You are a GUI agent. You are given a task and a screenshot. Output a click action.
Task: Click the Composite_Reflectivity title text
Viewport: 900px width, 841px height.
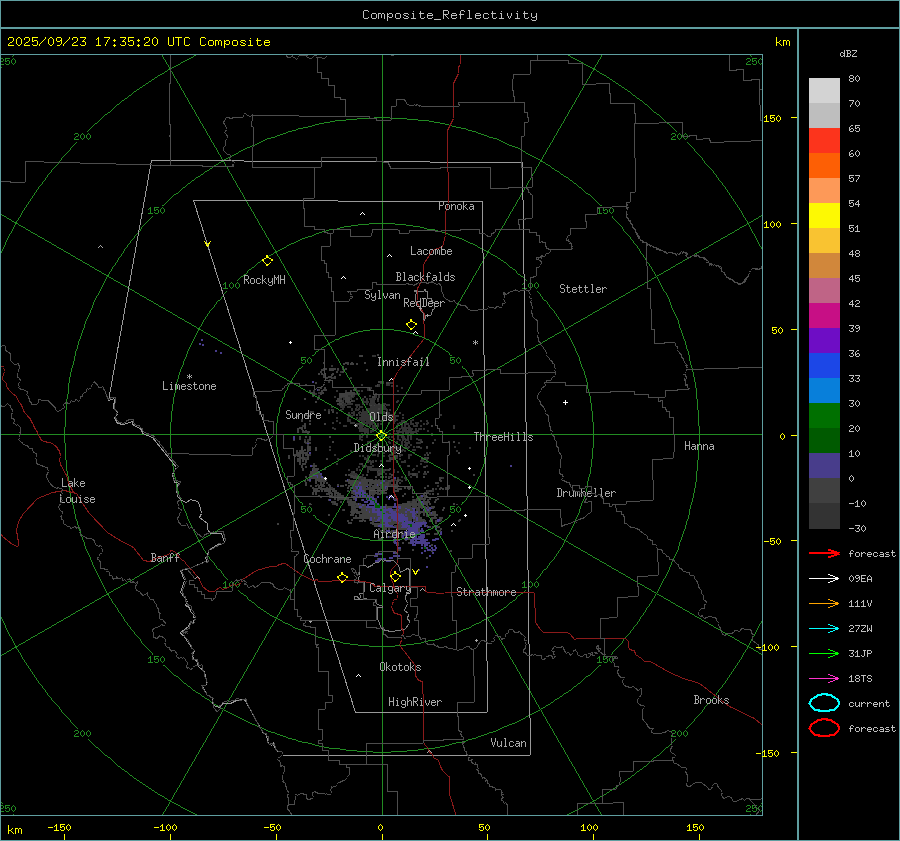click(x=449, y=15)
